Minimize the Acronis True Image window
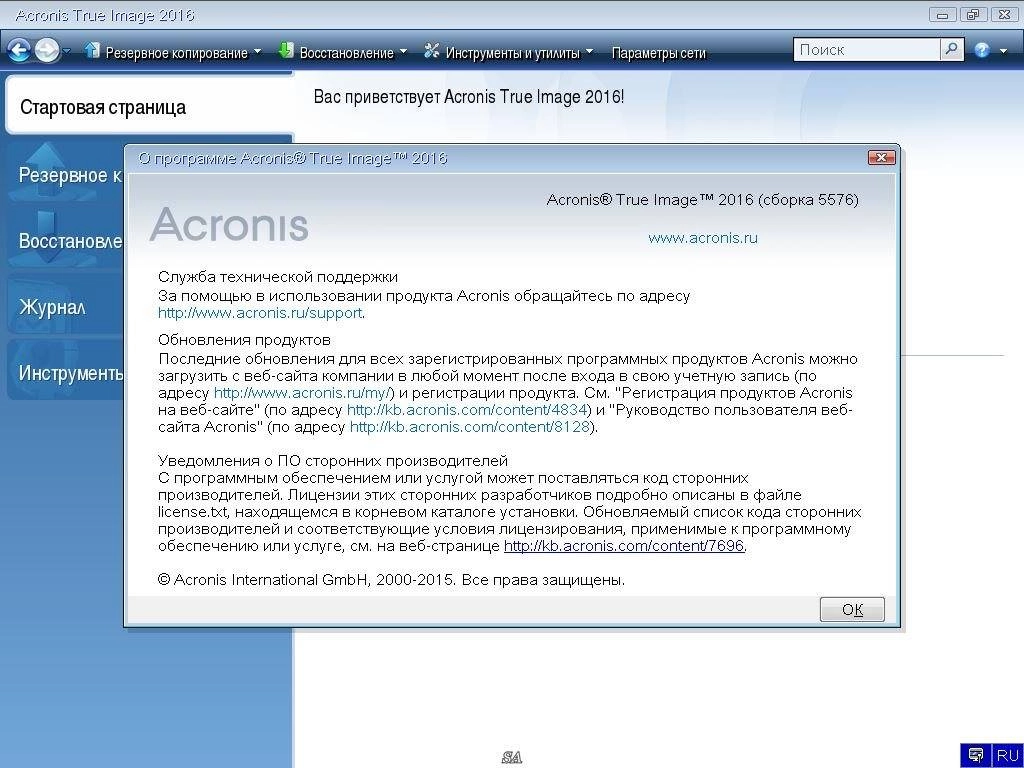Viewport: 1024px width, 768px height. coord(942,14)
